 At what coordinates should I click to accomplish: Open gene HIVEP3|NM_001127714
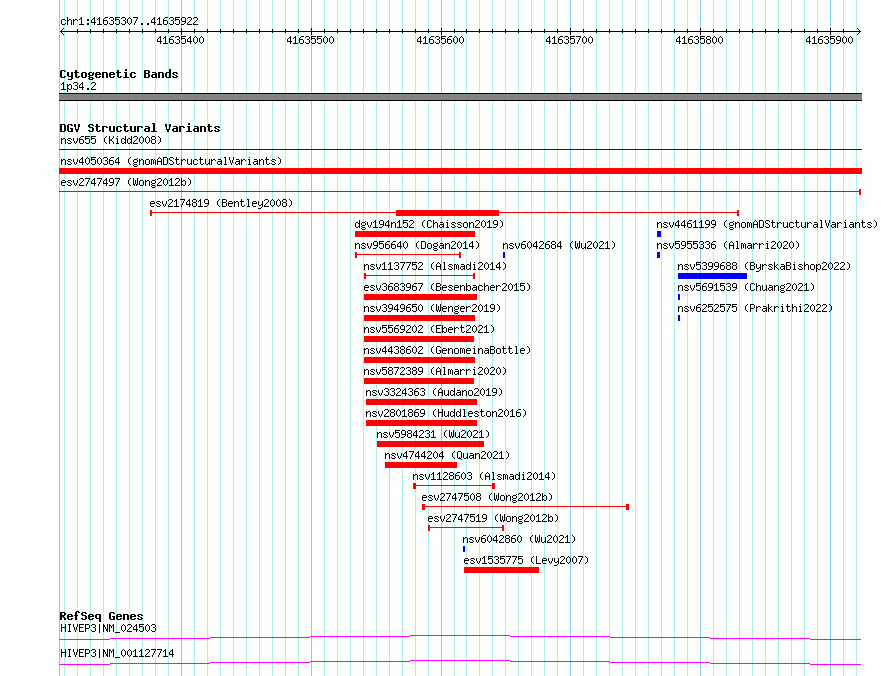click(x=117, y=653)
